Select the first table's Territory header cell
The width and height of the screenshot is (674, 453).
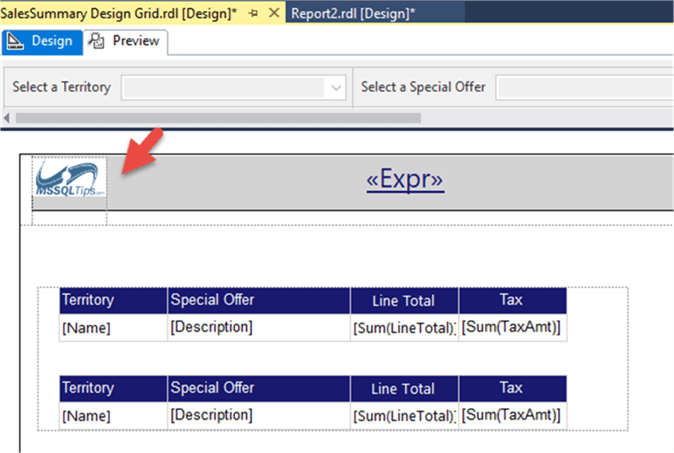[x=113, y=300]
